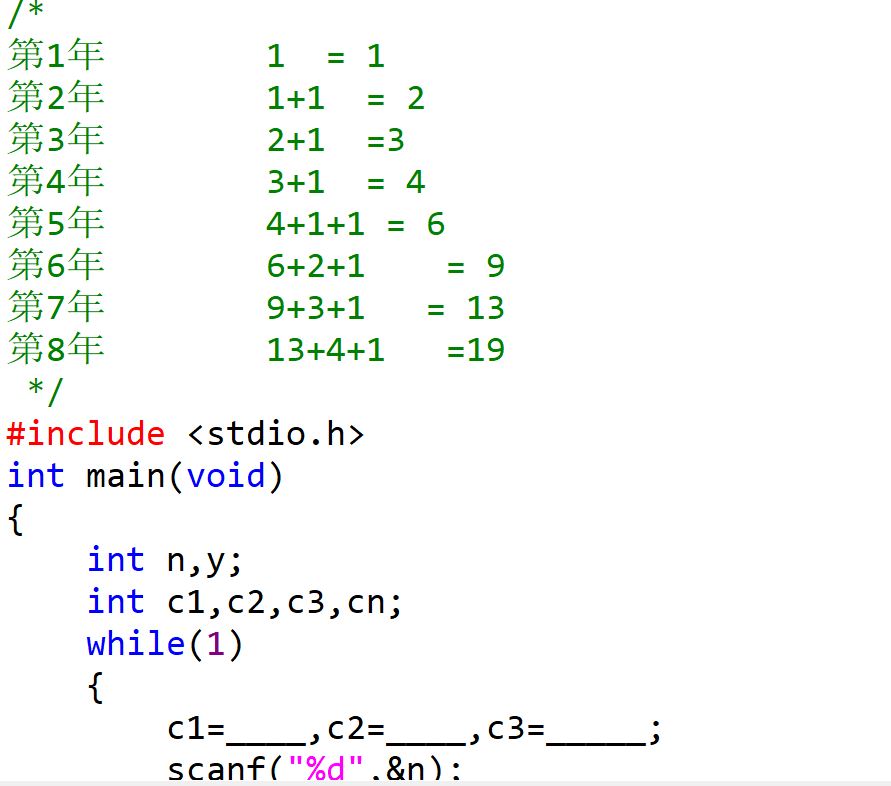Click the 'void' keyword
Screen dimensions: 891x786
[x=226, y=476]
